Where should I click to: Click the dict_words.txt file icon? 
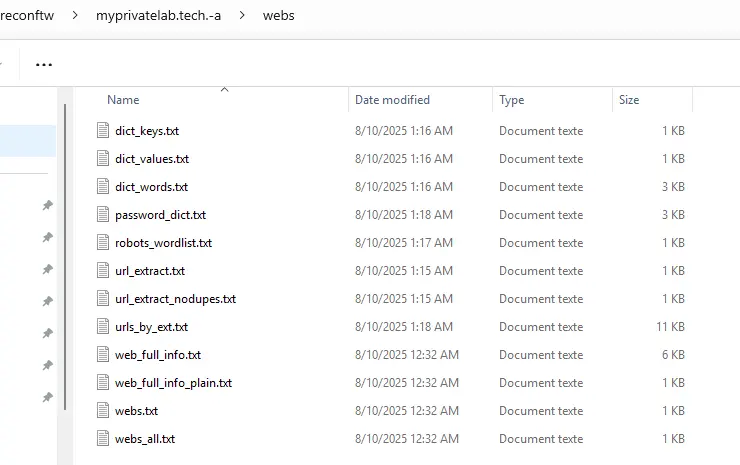pyautogui.click(x=102, y=187)
